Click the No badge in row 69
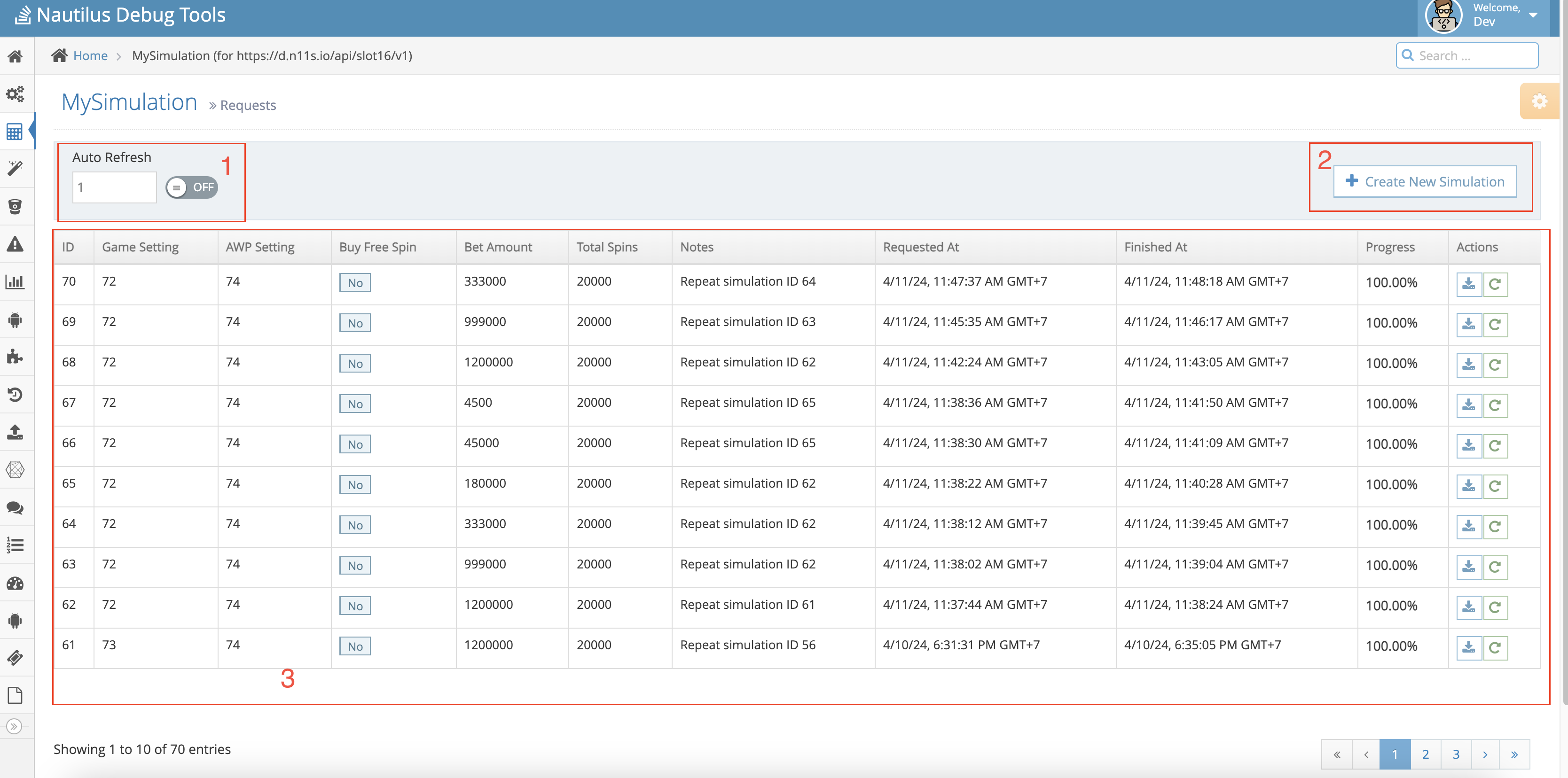This screenshot has width=1568, height=778. click(355, 323)
